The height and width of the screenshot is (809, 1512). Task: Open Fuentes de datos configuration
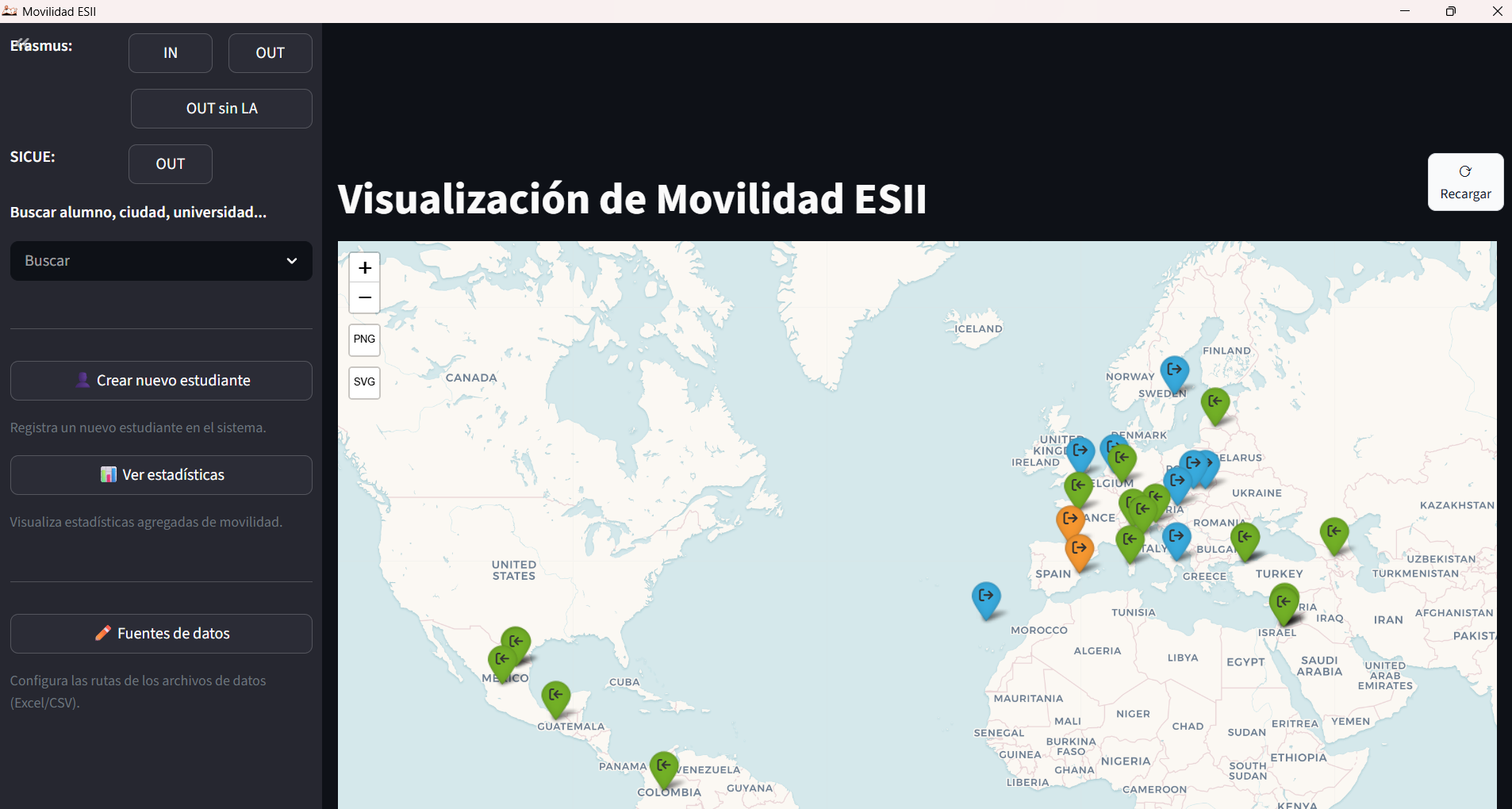point(161,634)
